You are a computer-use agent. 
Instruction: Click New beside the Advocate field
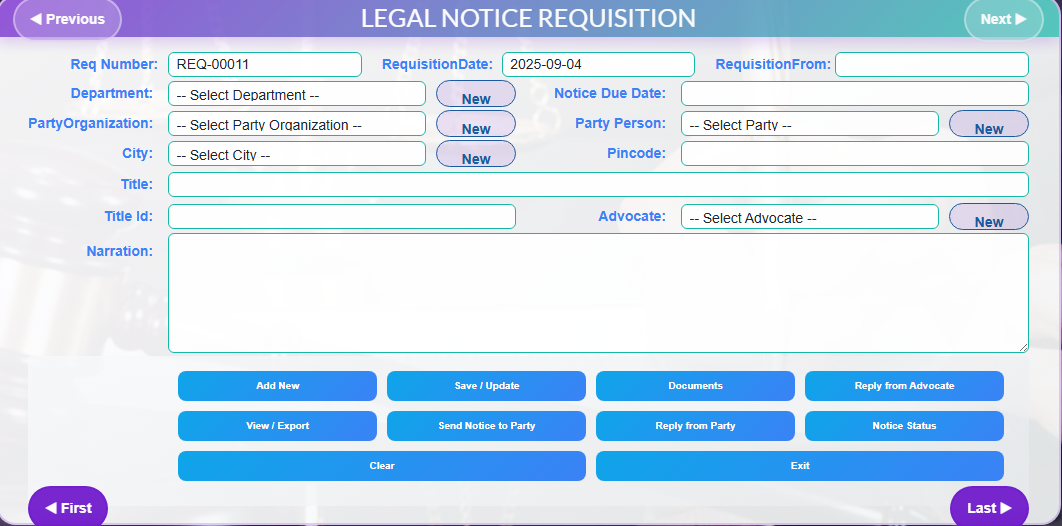point(988,218)
